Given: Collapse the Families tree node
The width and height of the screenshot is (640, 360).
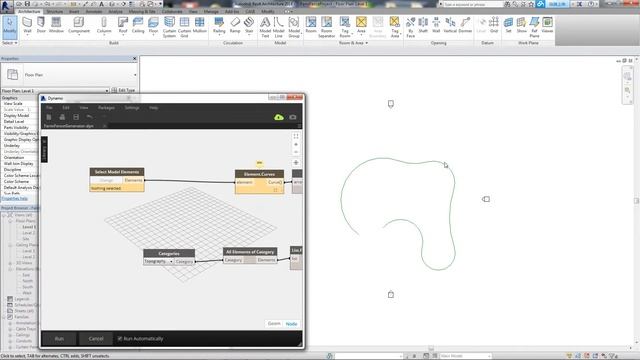Looking at the screenshot, I should pyautogui.click(x=4, y=317).
